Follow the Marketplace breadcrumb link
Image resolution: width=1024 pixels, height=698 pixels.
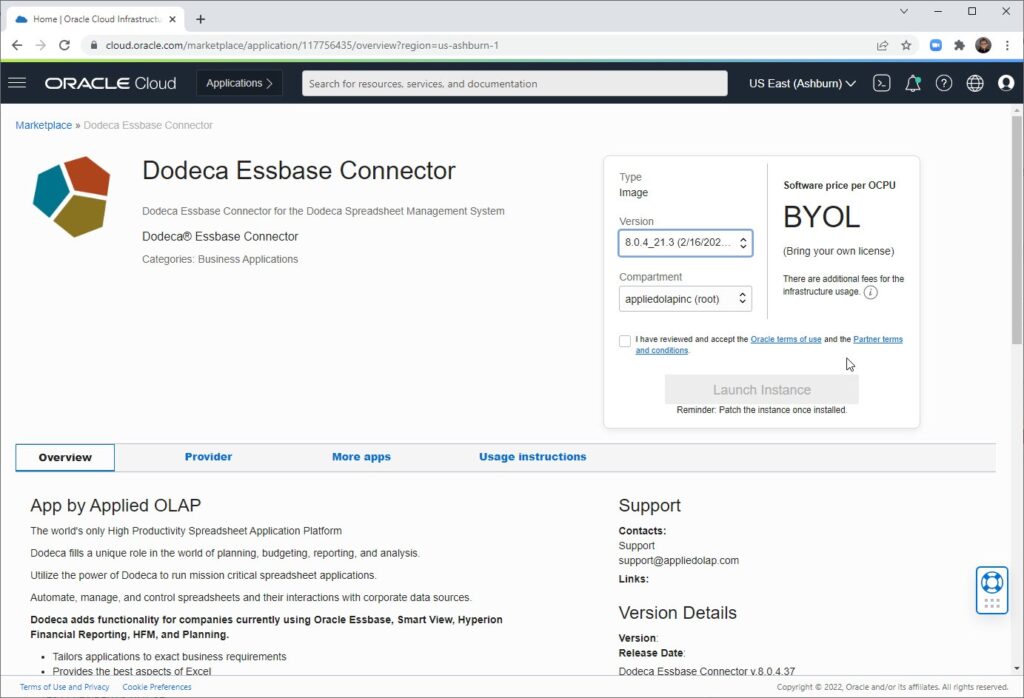44,125
